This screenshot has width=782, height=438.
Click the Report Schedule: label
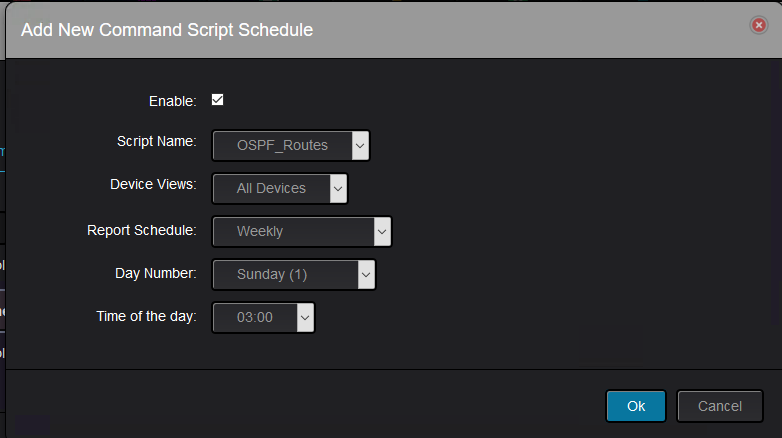click(x=142, y=230)
